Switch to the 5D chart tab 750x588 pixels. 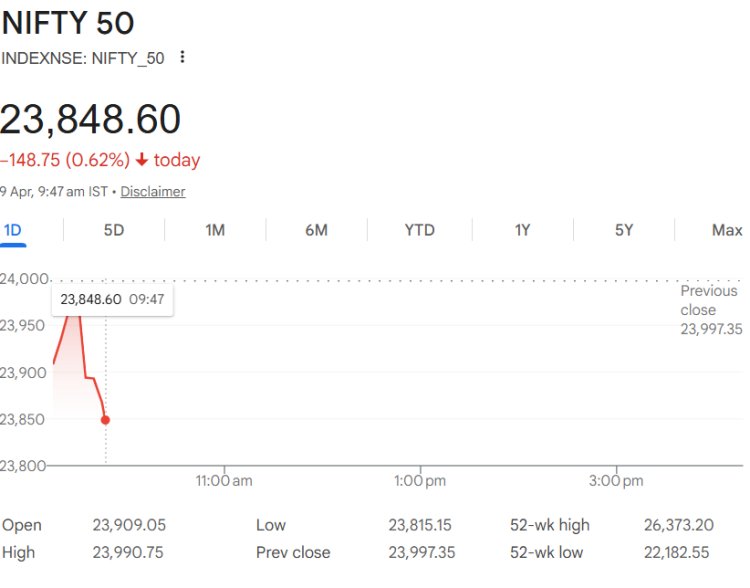[x=114, y=230]
